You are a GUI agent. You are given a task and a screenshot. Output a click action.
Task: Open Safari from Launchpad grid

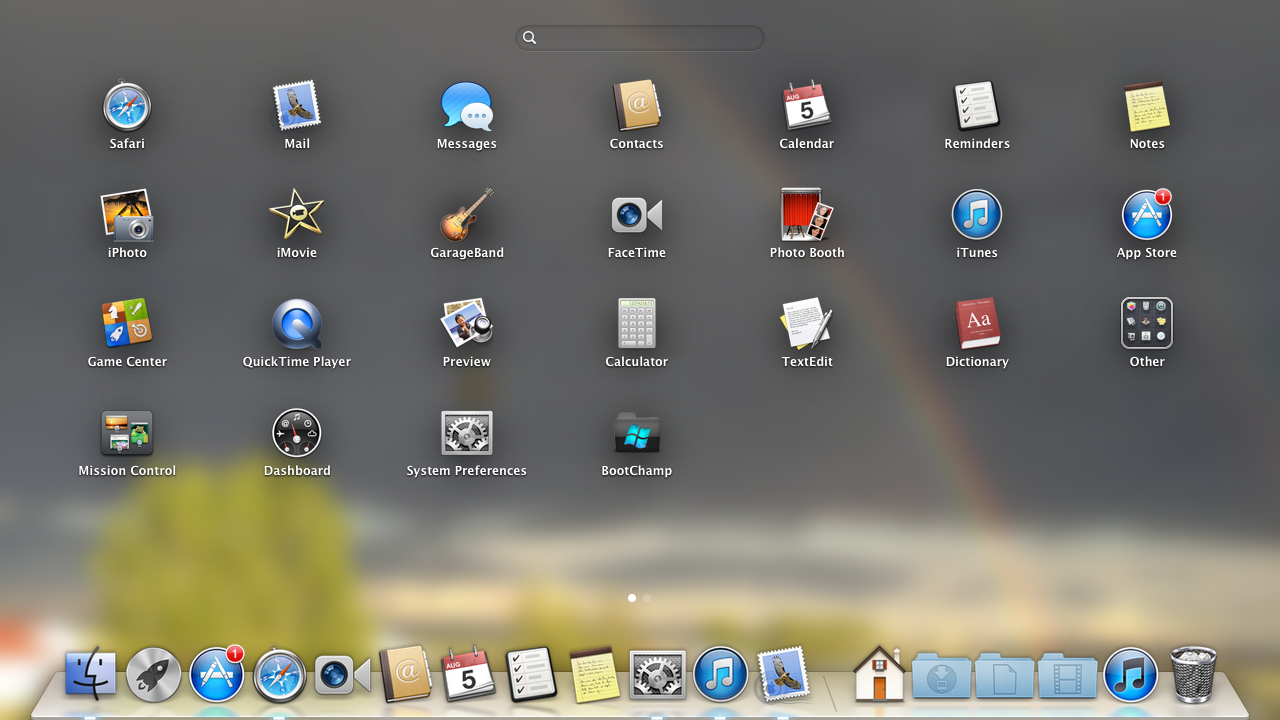(127, 106)
